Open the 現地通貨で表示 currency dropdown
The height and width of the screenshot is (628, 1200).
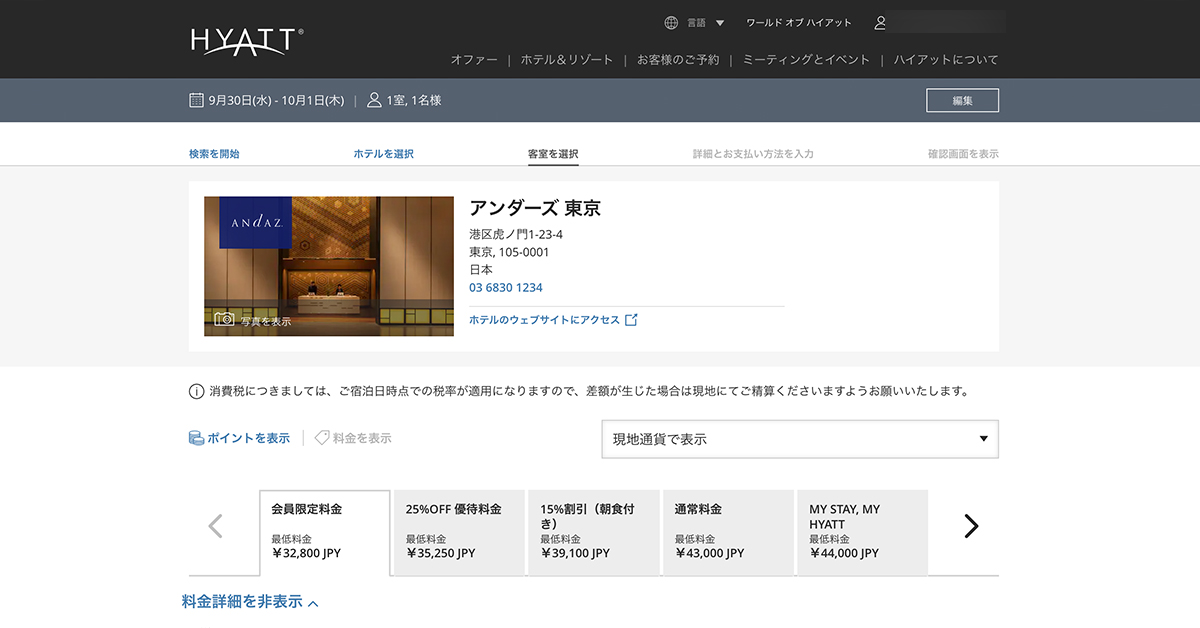[x=800, y=439]
